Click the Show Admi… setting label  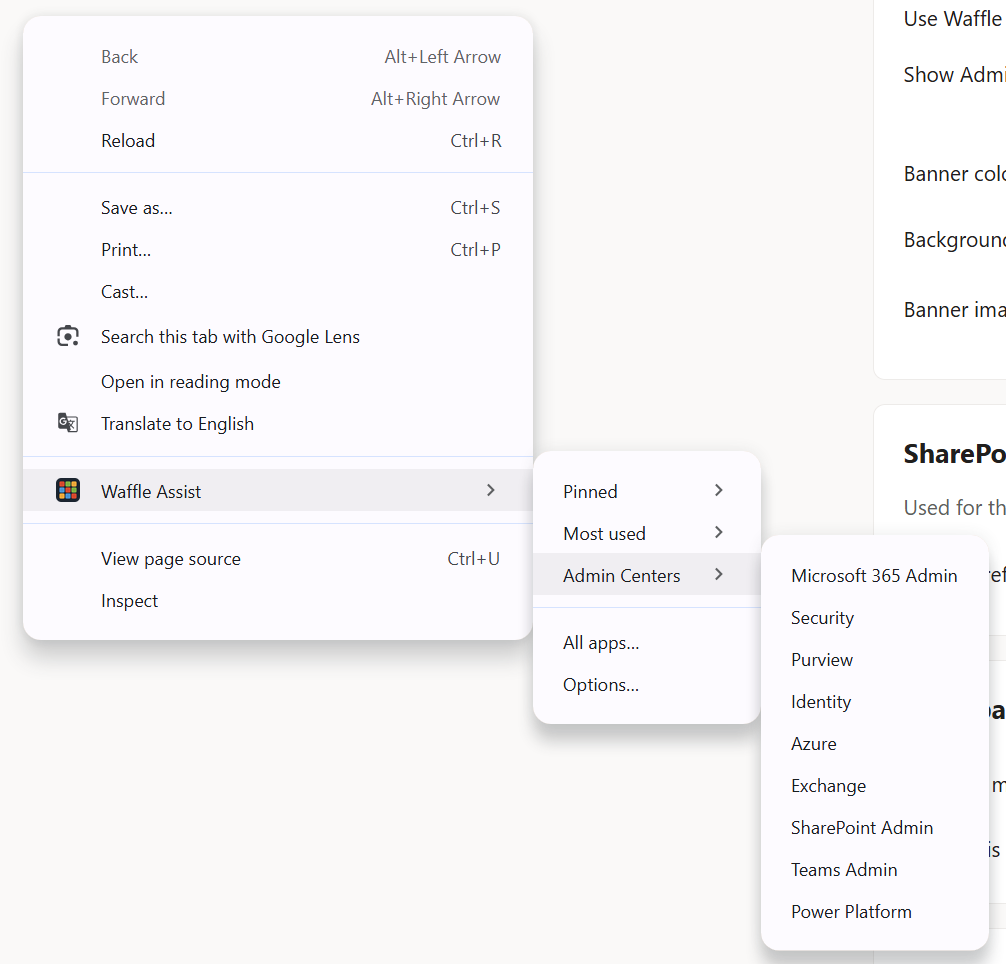tap(954, 74)
